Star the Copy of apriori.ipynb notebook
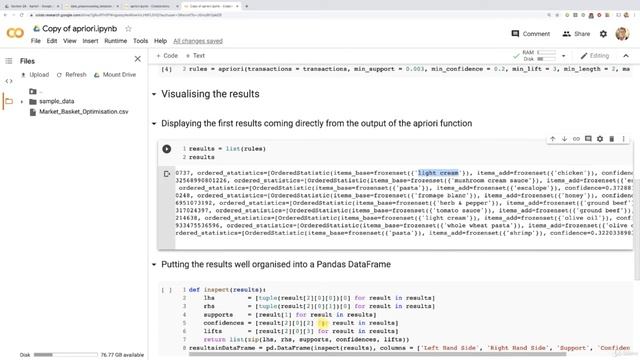Viewport: 640px width, 360px height. (128, 29)
